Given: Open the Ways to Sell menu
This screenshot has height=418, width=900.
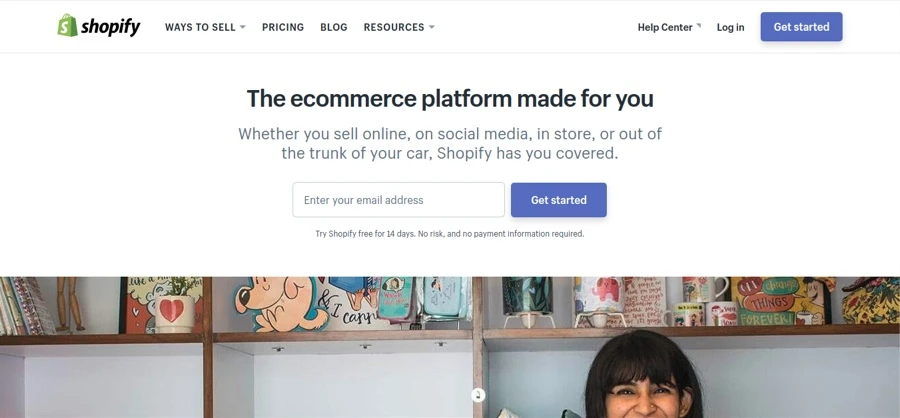Looking at the screenshot, I should point(200,27).
